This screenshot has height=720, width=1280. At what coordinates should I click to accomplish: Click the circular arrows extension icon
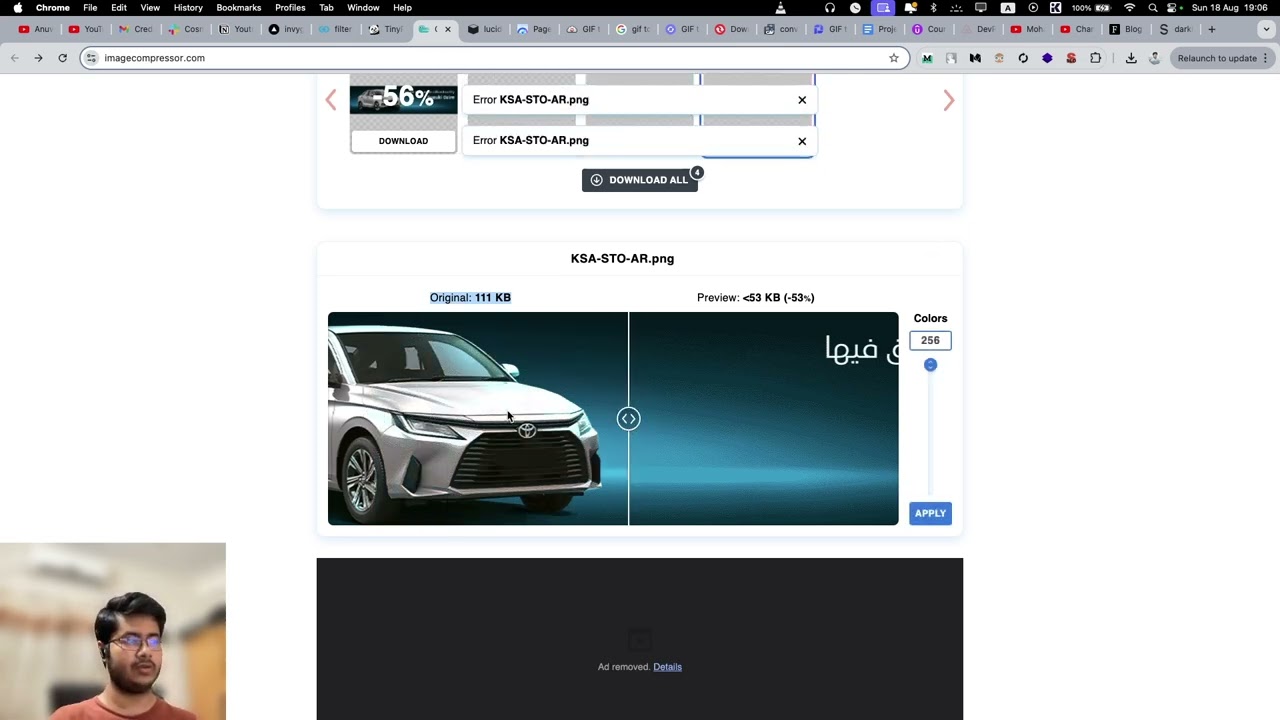(1023, 58)
